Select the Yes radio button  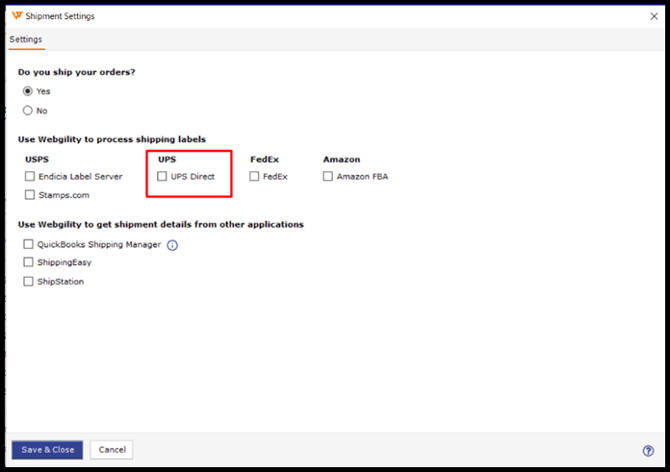click(x=28, y=91)
